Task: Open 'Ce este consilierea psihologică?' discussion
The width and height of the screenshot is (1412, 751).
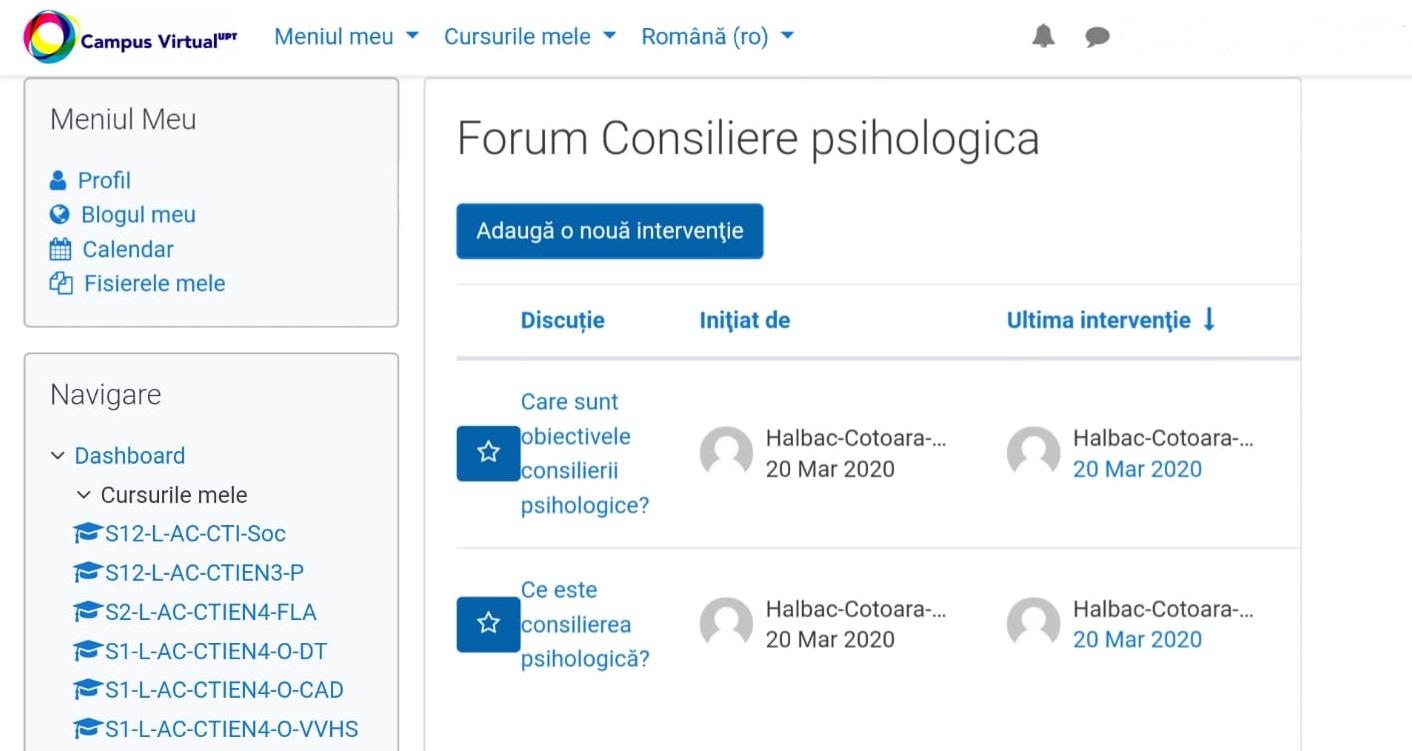Action: [x=584, y=624]
